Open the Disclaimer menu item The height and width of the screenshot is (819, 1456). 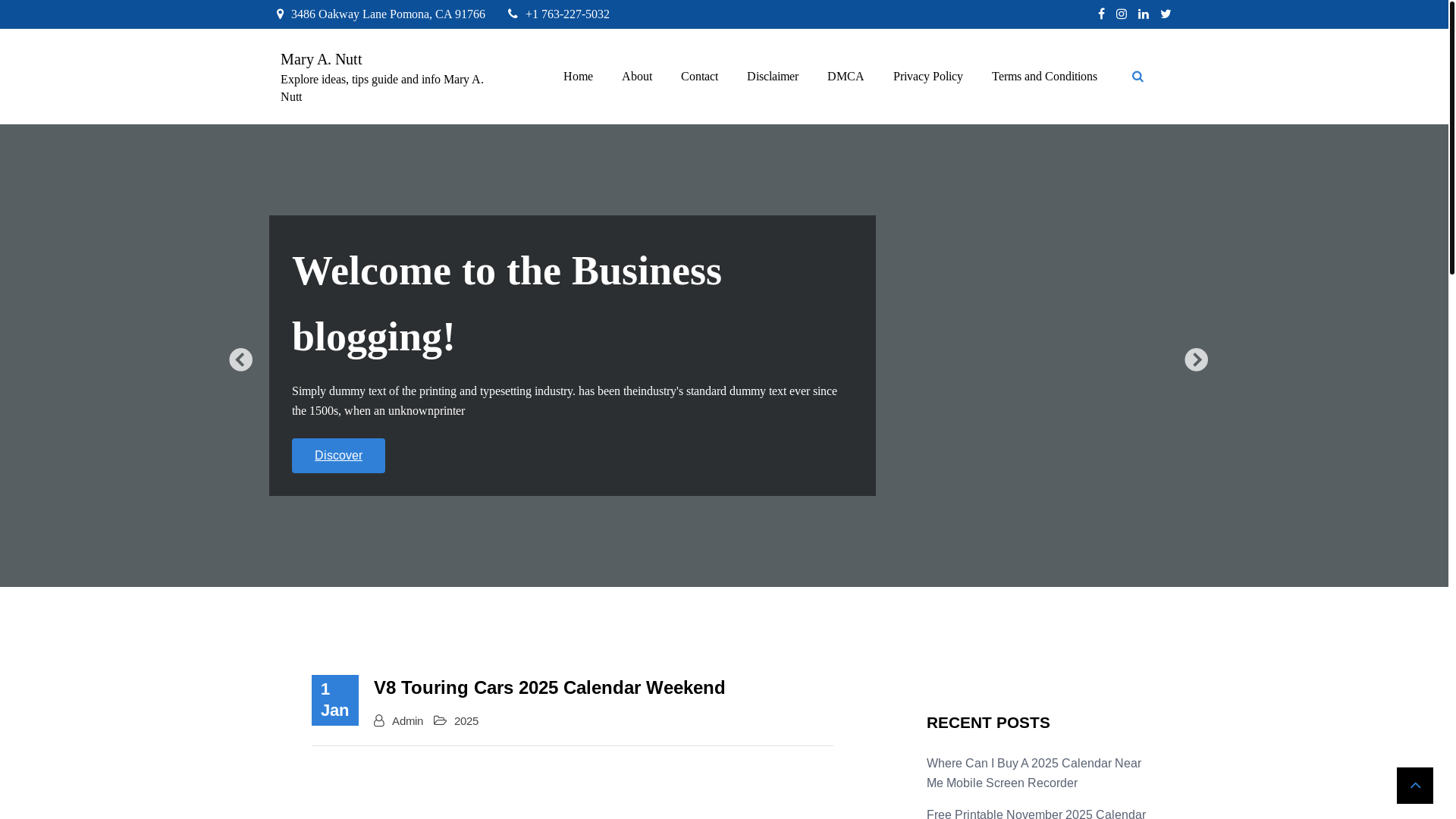click(x=773, y=77)
